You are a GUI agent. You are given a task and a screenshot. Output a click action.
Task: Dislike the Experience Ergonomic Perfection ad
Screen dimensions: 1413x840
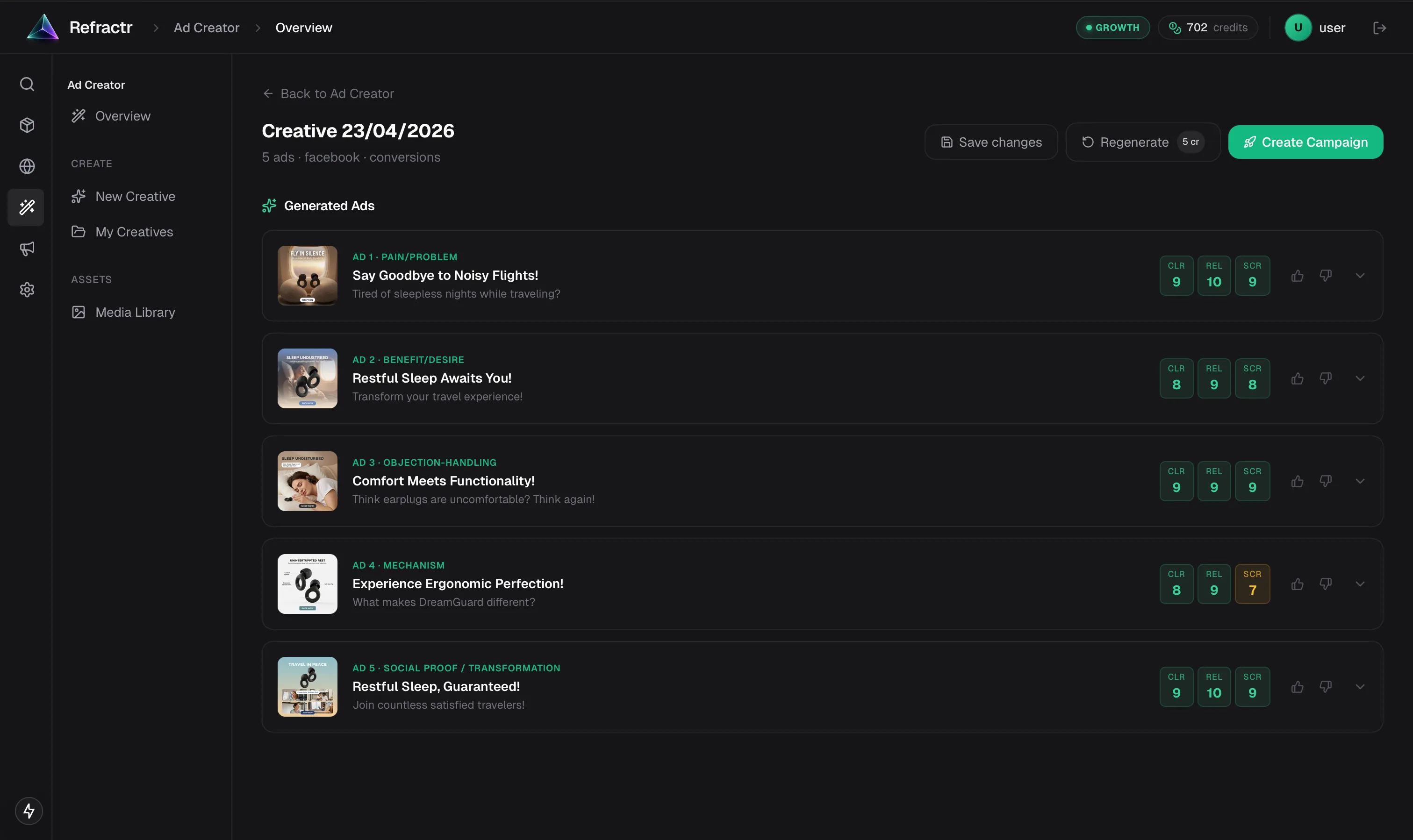coord(1325,584)
